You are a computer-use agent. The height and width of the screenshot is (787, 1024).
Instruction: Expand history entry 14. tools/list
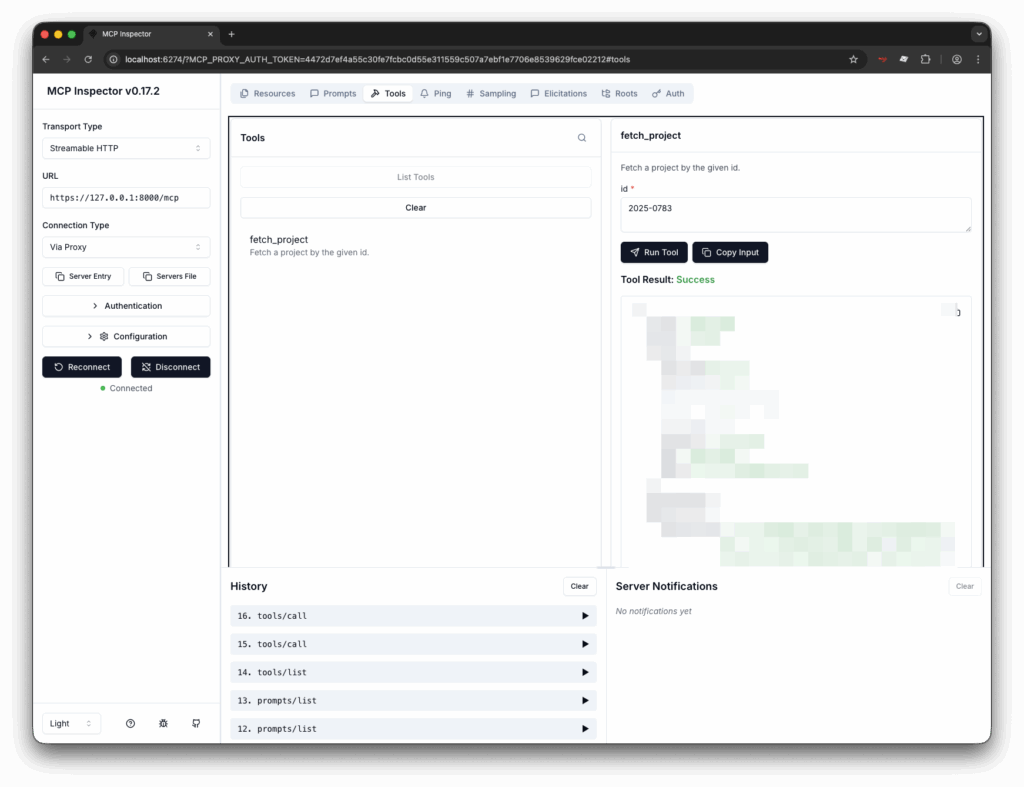tap(413, 672)
